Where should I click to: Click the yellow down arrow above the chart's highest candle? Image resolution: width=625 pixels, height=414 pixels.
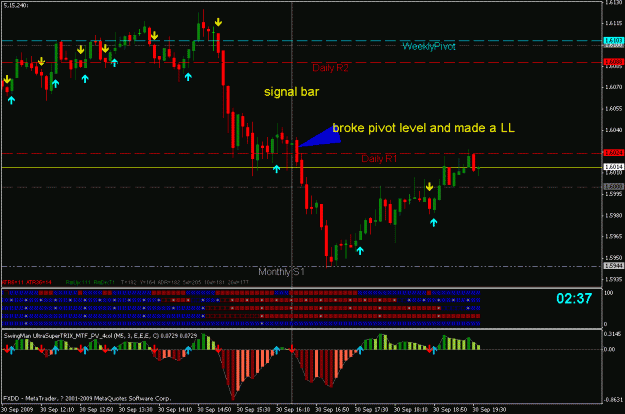click(x=218, y=22)
